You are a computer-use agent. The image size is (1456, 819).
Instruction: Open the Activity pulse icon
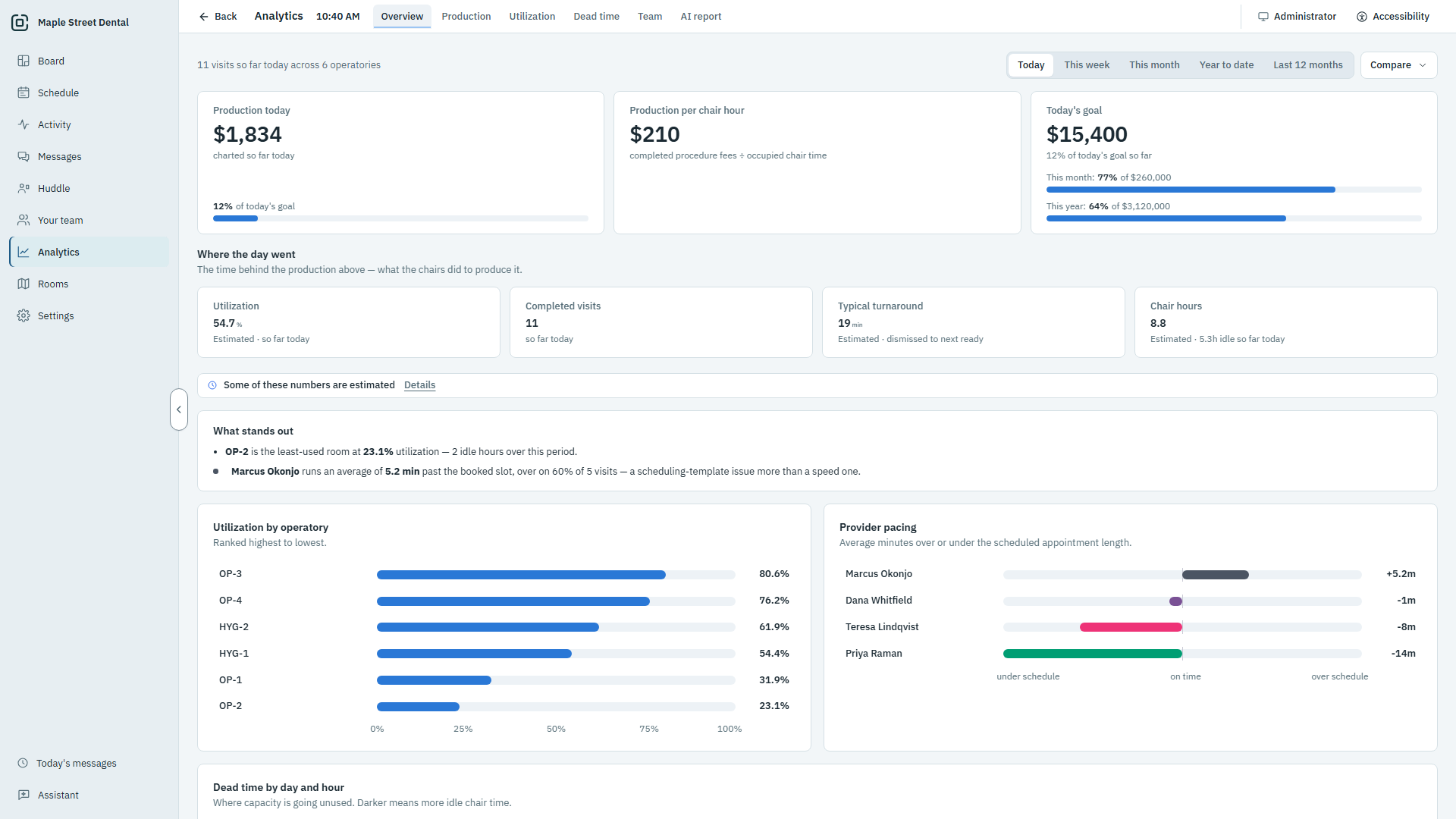pos(24,124)
